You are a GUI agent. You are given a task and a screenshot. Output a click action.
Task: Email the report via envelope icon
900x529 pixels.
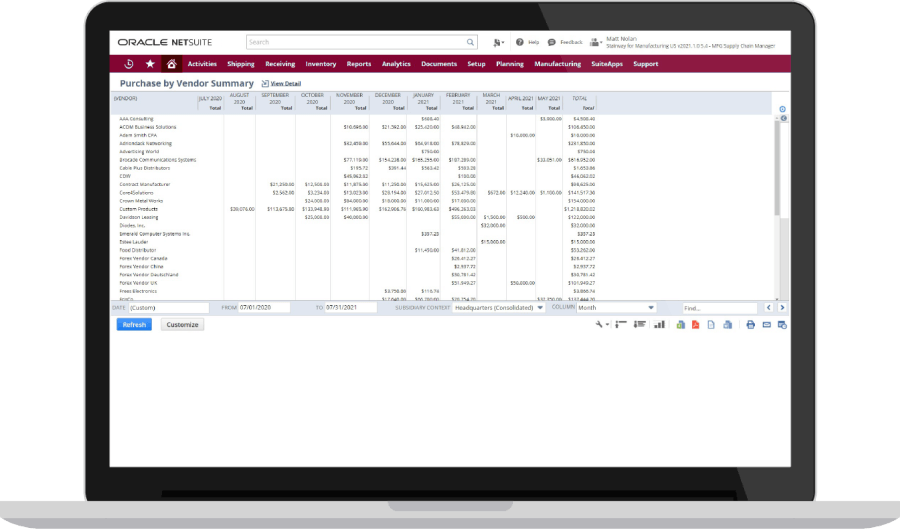coord(766,325)
